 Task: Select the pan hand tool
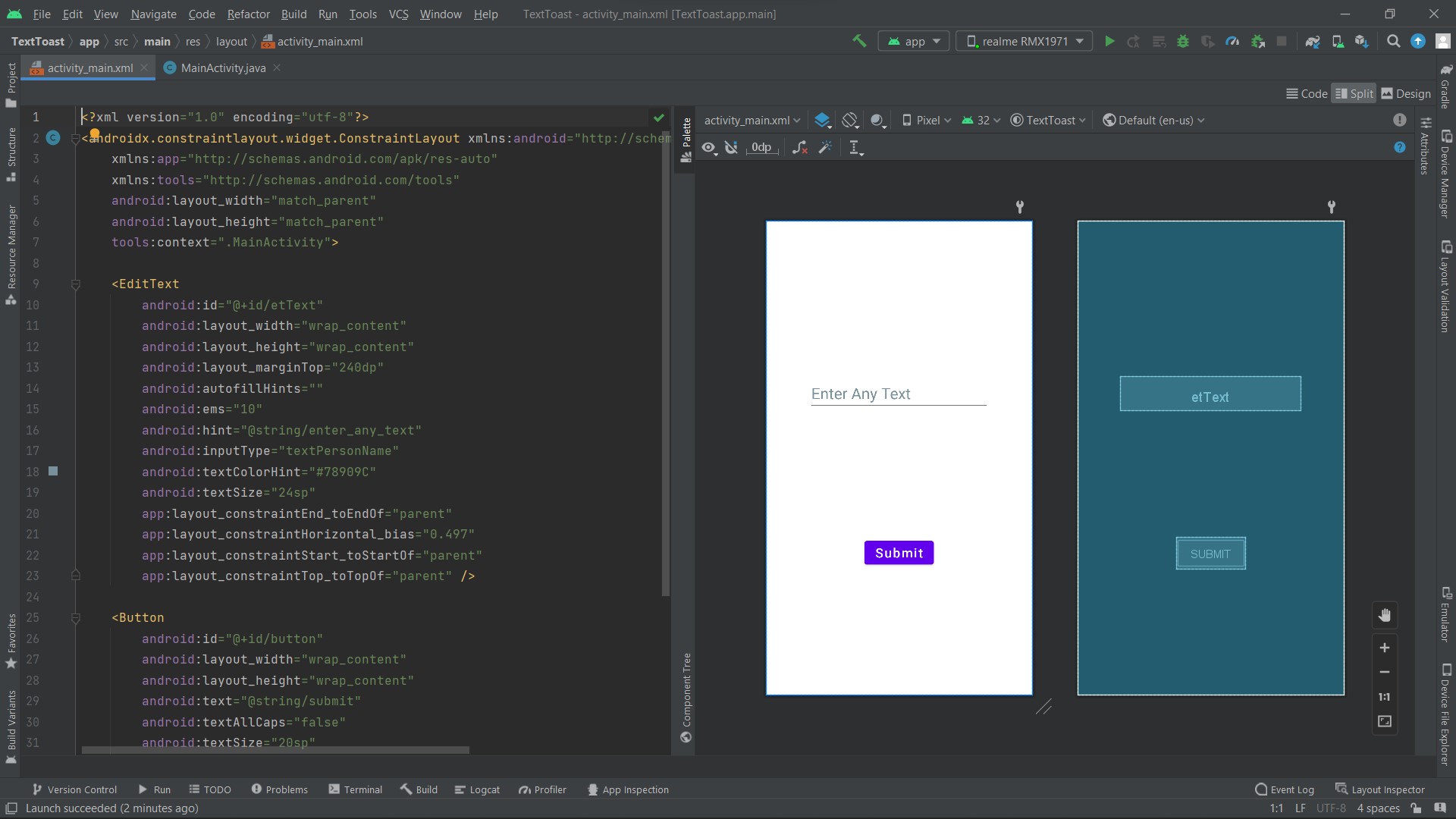pyautogui.click(x=1385, y=616)
